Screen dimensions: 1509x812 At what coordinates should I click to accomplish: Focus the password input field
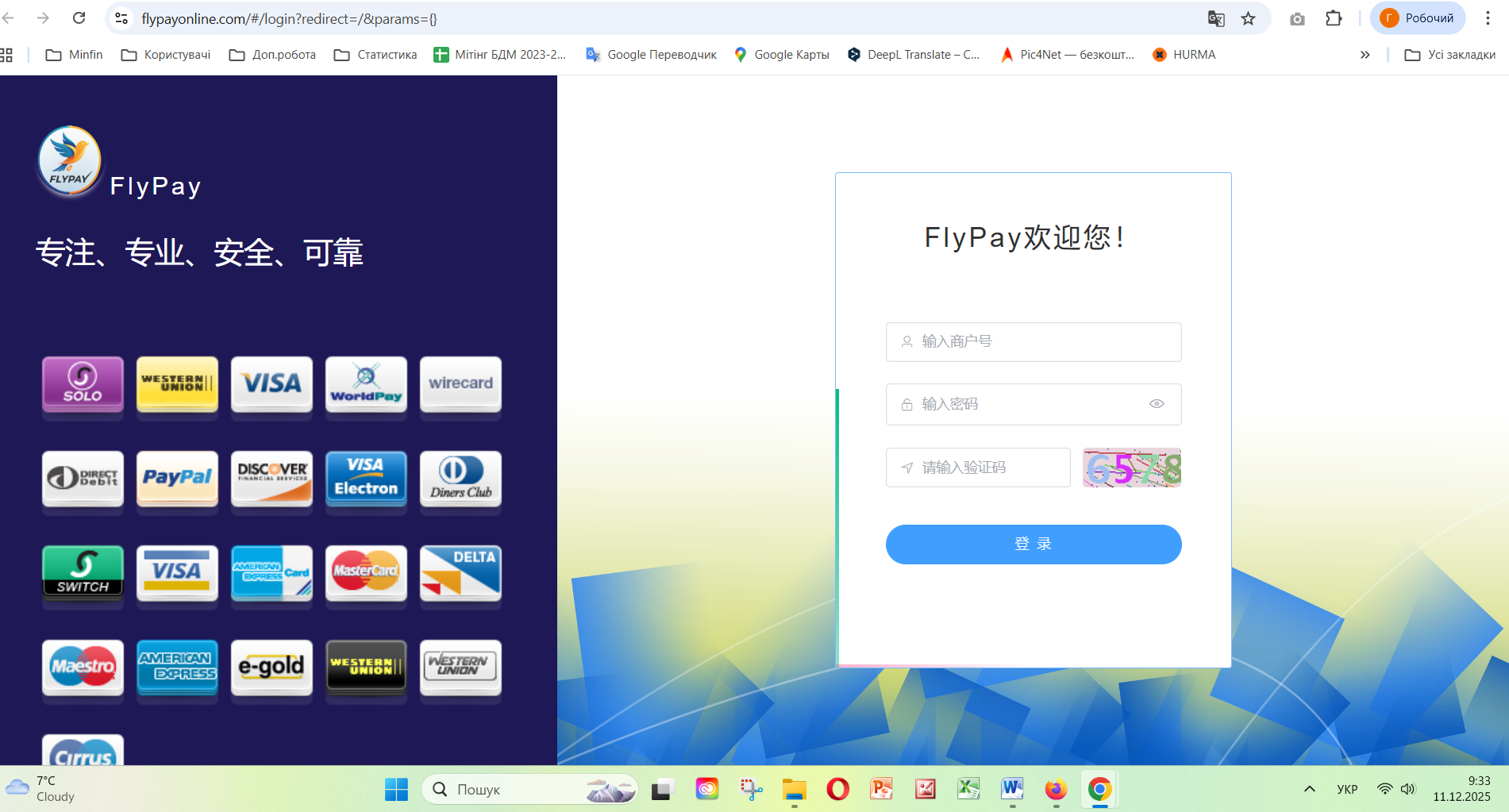point(1034,404)
